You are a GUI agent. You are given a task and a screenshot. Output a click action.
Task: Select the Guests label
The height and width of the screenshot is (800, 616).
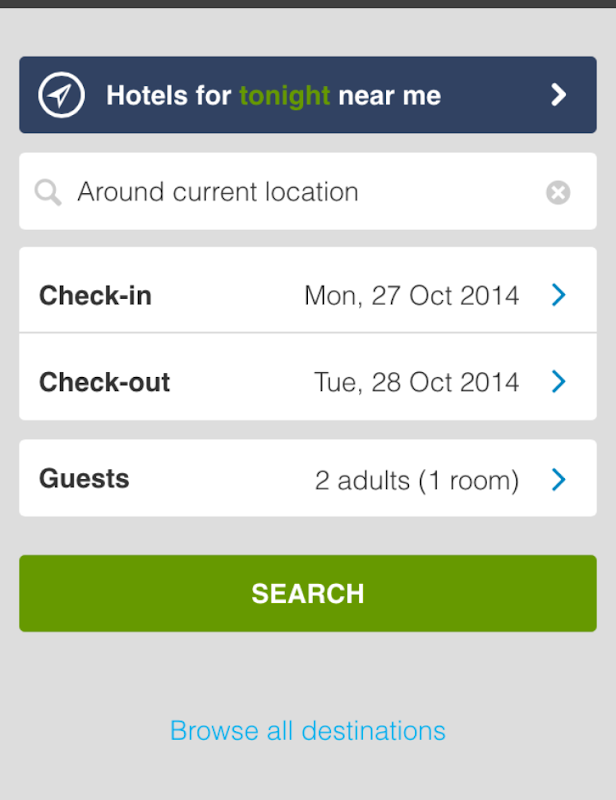tap(84, 479)
